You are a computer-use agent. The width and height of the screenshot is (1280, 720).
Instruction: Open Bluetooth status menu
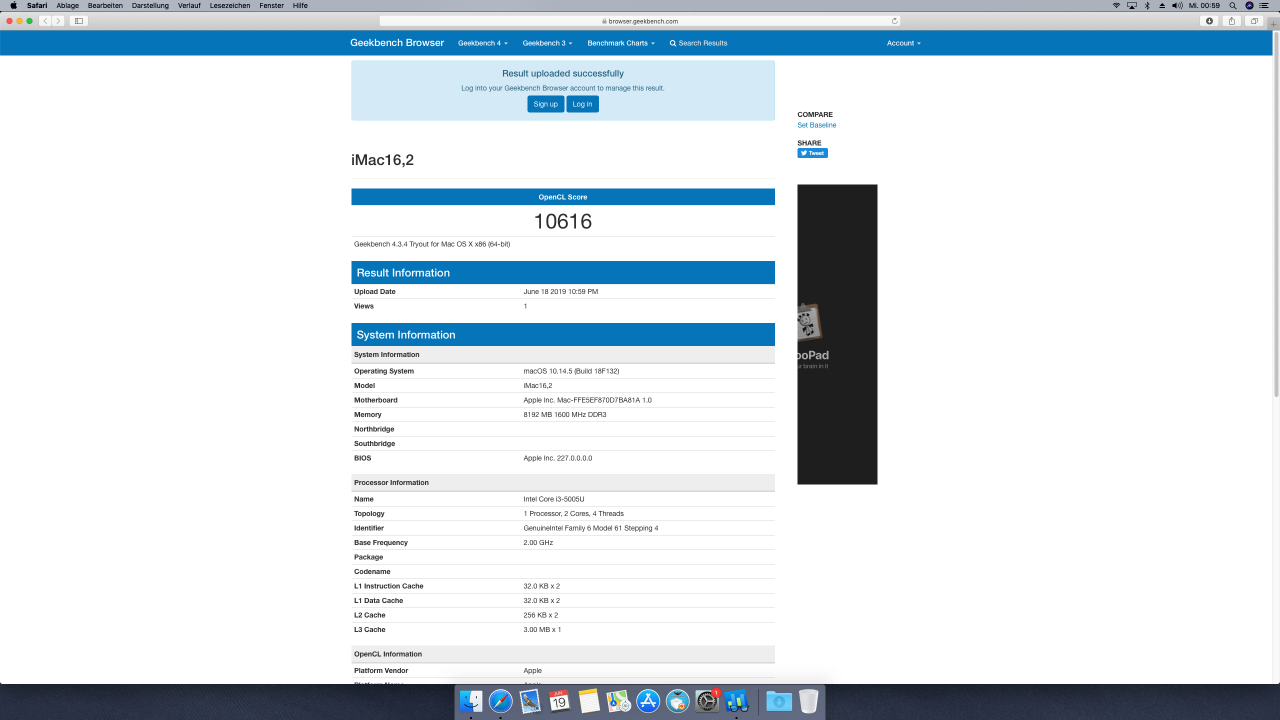[1146, 5]
